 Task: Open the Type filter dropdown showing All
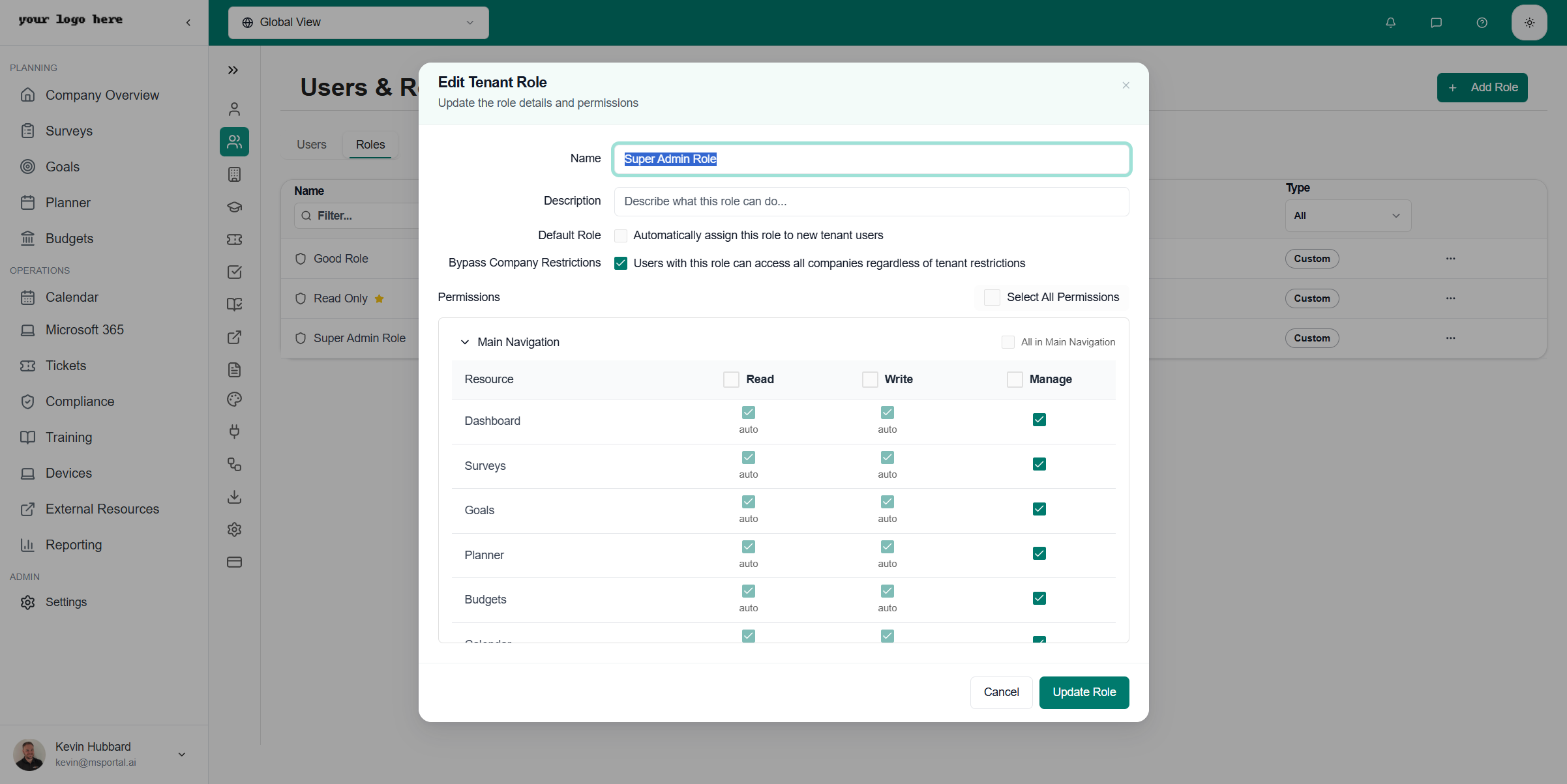coord(1347,215)
